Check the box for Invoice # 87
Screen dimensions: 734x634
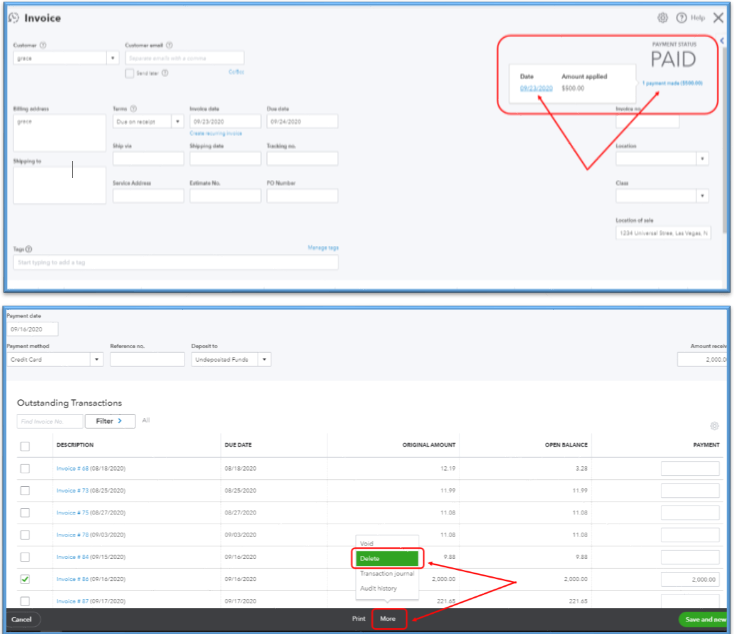click(x=25, y=601)
